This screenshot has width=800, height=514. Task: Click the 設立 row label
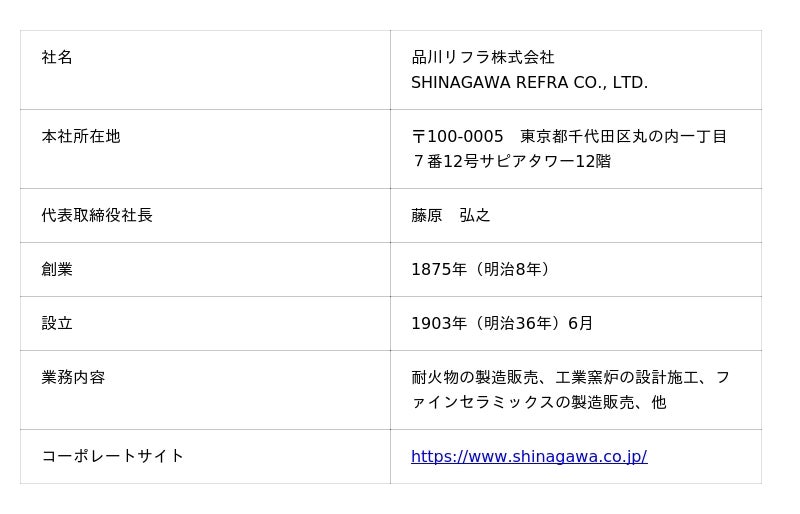(x=57, y=324)
